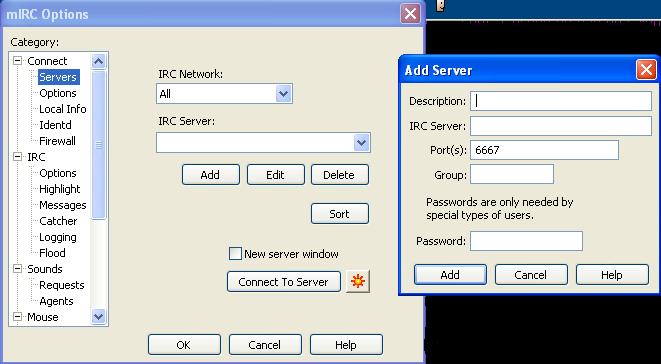Click OK in mIRC Options
661x364 pixels.
point(184,345)
